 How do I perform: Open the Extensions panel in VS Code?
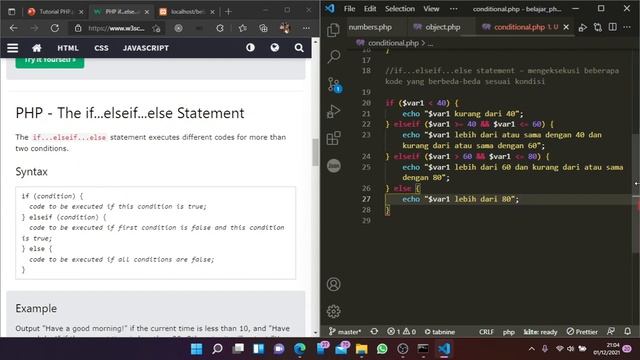pos(333,138)
